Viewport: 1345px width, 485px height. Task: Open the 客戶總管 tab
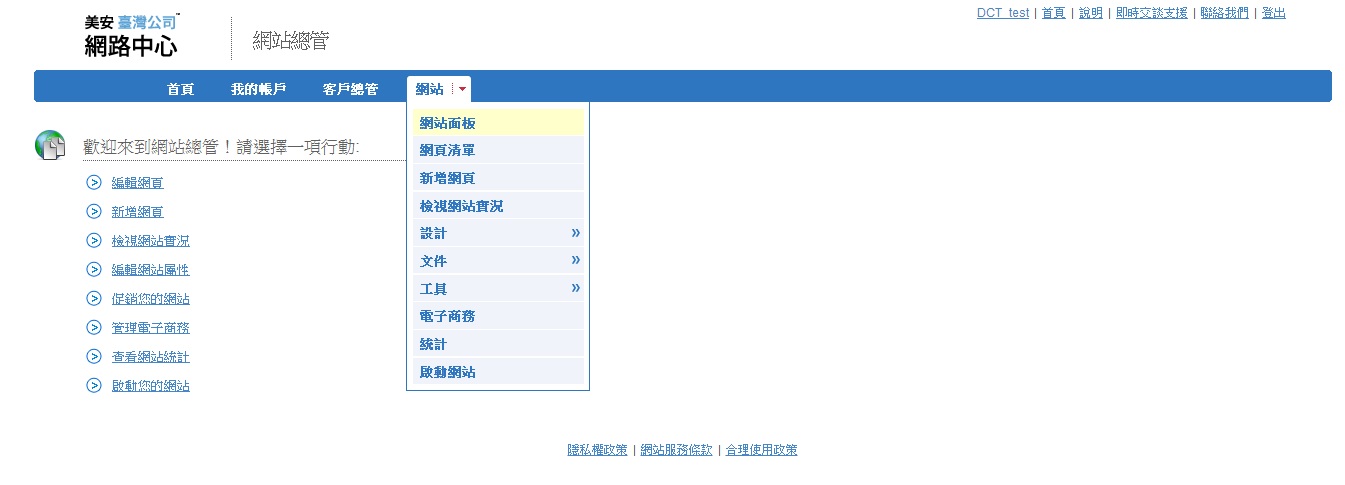(x=350, y=90)
